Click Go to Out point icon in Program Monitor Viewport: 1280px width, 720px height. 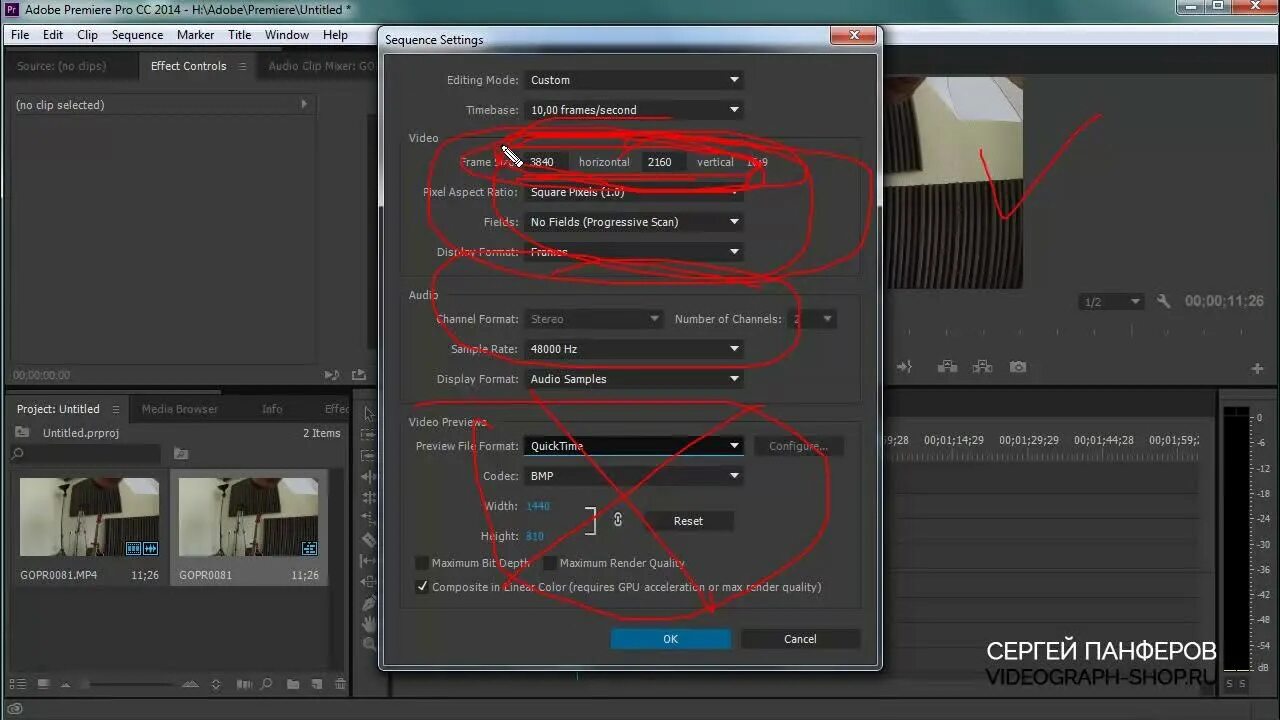pyautogui.click(x=904, y=367)
